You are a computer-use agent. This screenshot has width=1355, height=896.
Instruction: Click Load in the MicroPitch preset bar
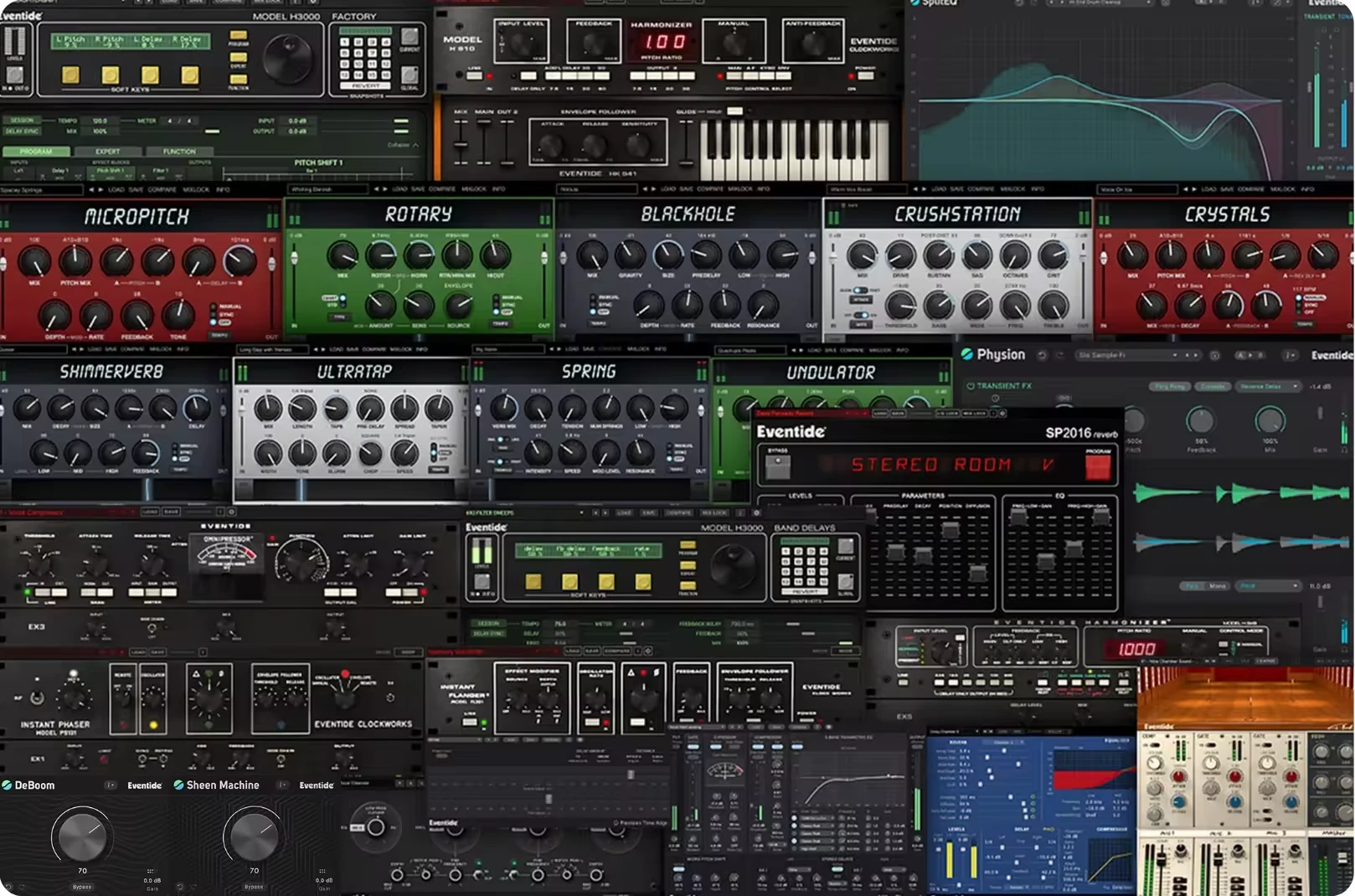(116, 190)
